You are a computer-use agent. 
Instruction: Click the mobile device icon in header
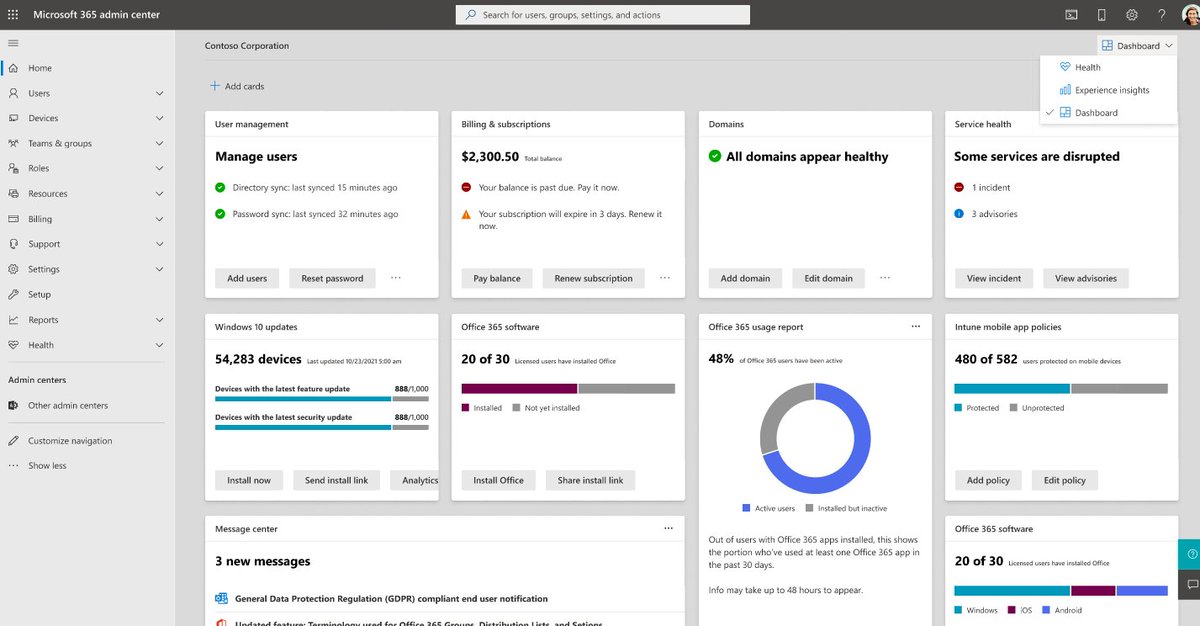click(x=1101, y=15)
